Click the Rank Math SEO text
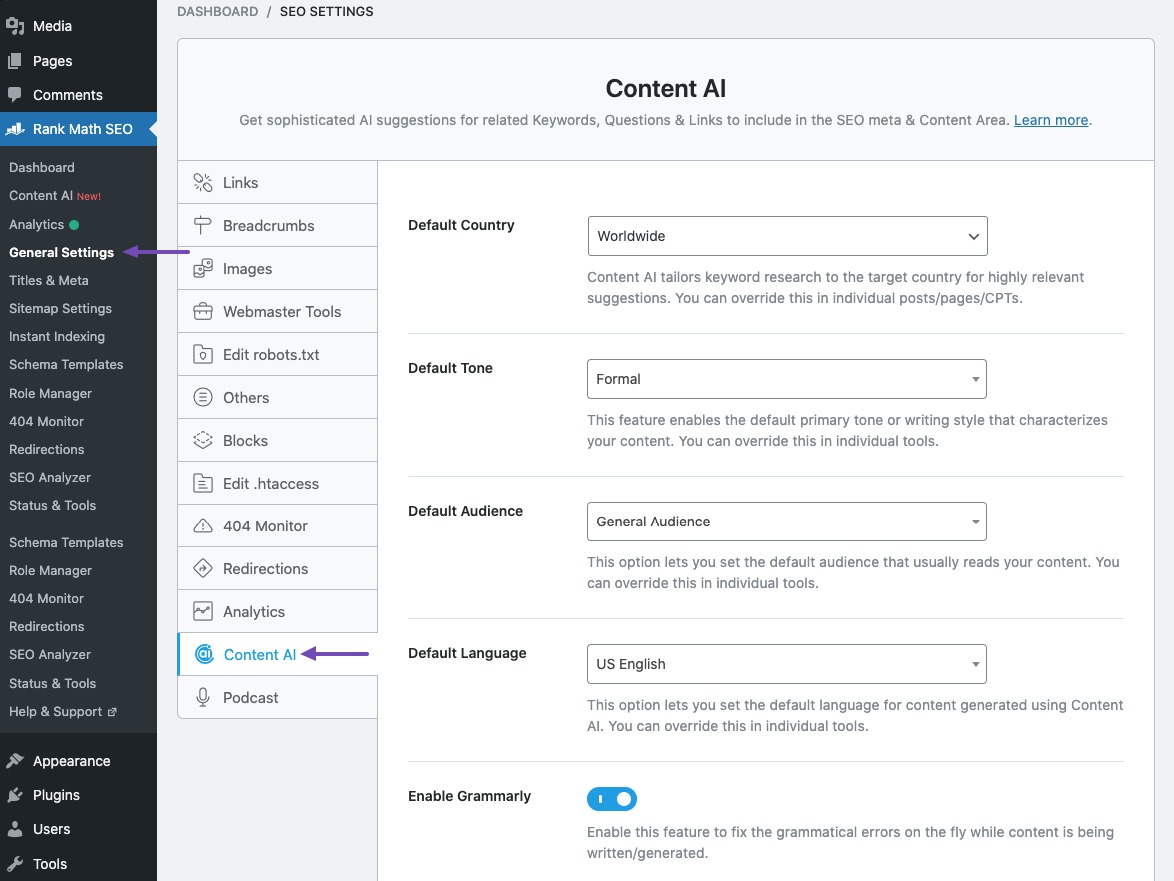 pos(82,129)
